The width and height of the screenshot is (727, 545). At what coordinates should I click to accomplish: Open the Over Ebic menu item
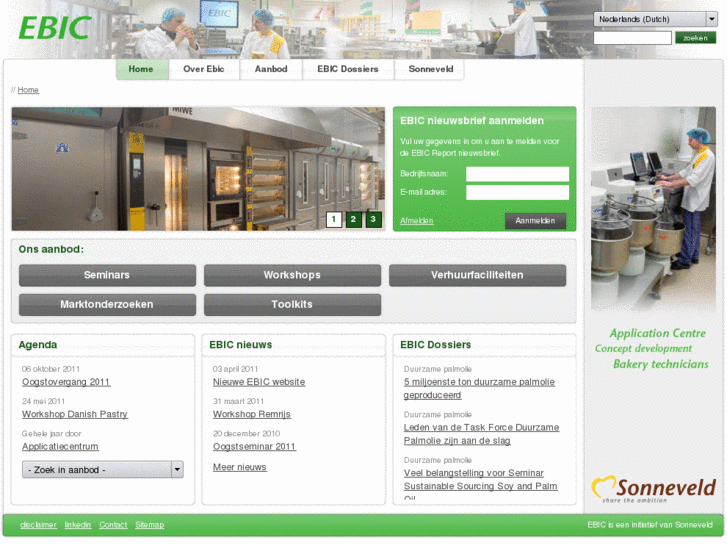click(204, 69)
